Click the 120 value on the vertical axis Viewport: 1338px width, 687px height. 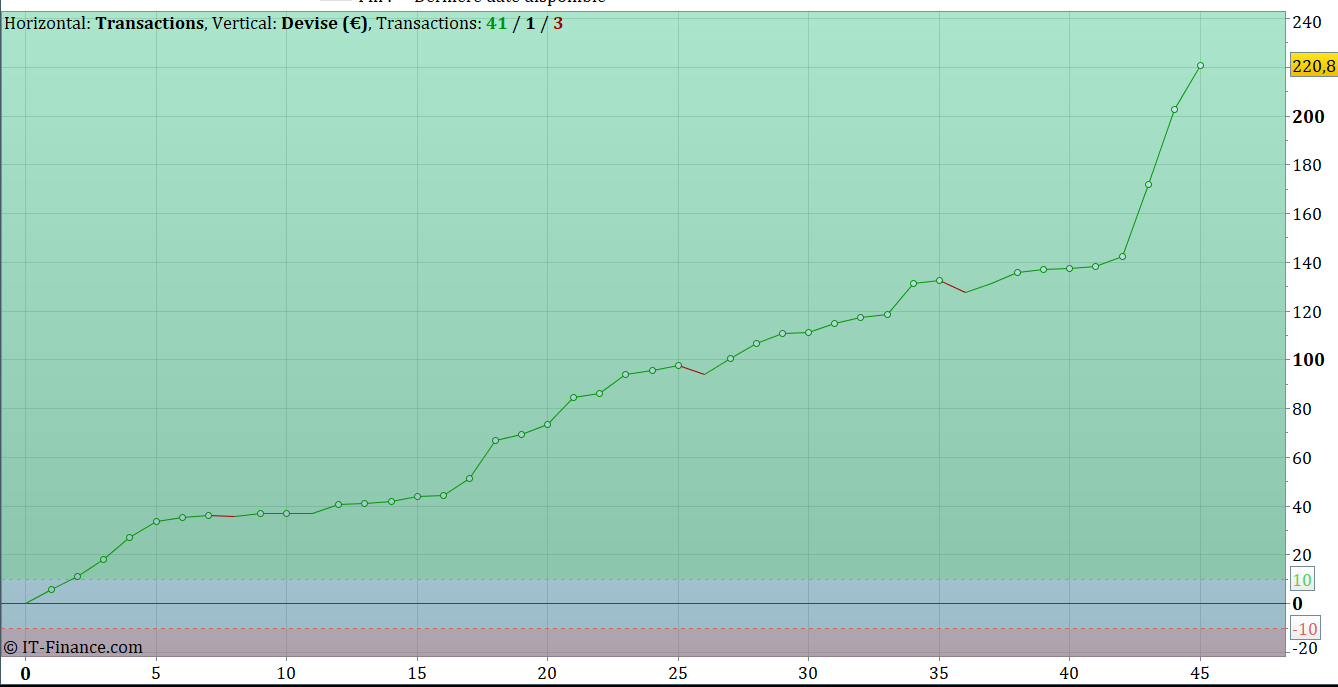(x=1306, y=312)
